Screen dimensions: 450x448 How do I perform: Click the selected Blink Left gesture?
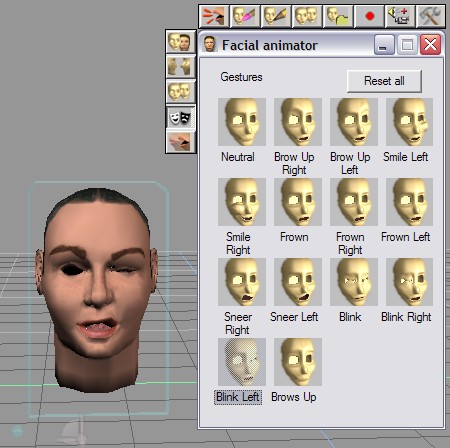[x=242, y=362]
